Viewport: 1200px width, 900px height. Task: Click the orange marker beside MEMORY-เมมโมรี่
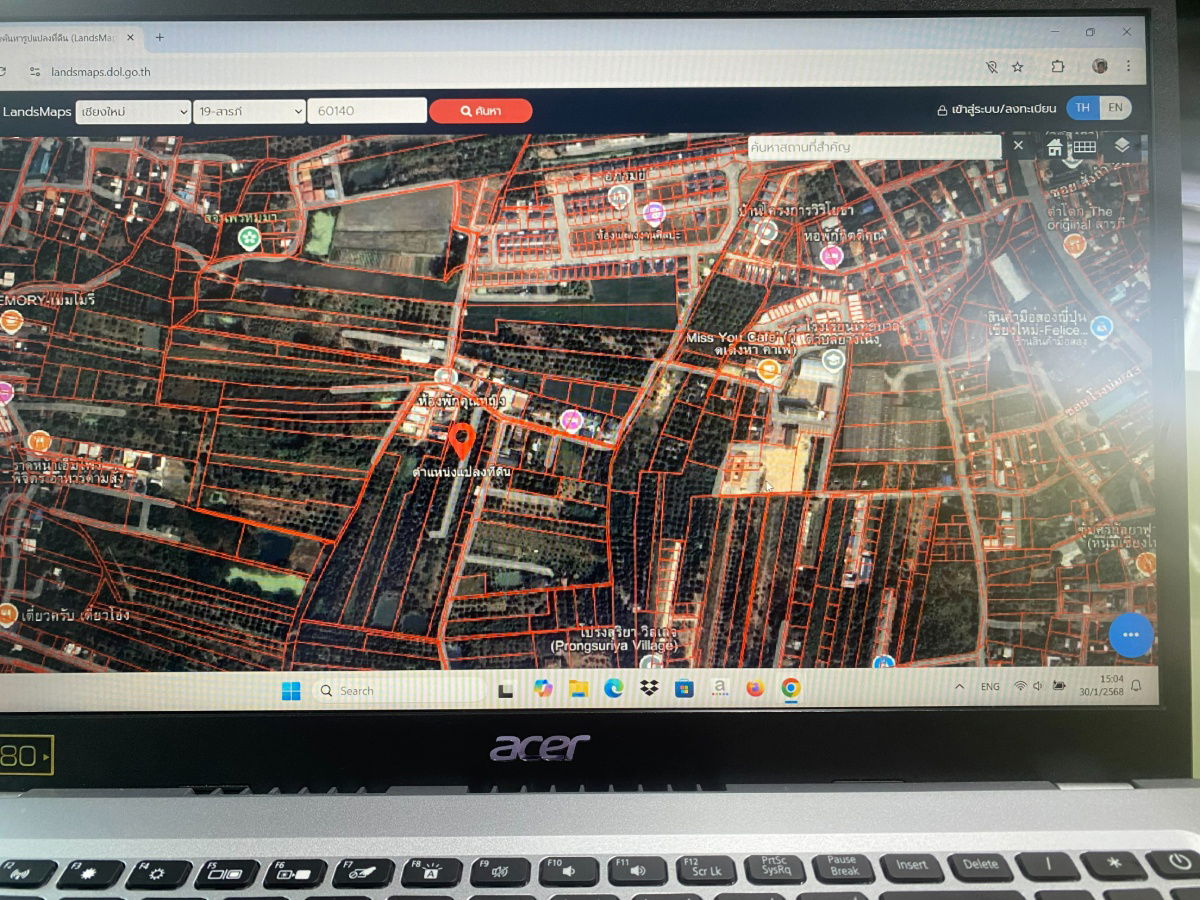click(11, 322)
